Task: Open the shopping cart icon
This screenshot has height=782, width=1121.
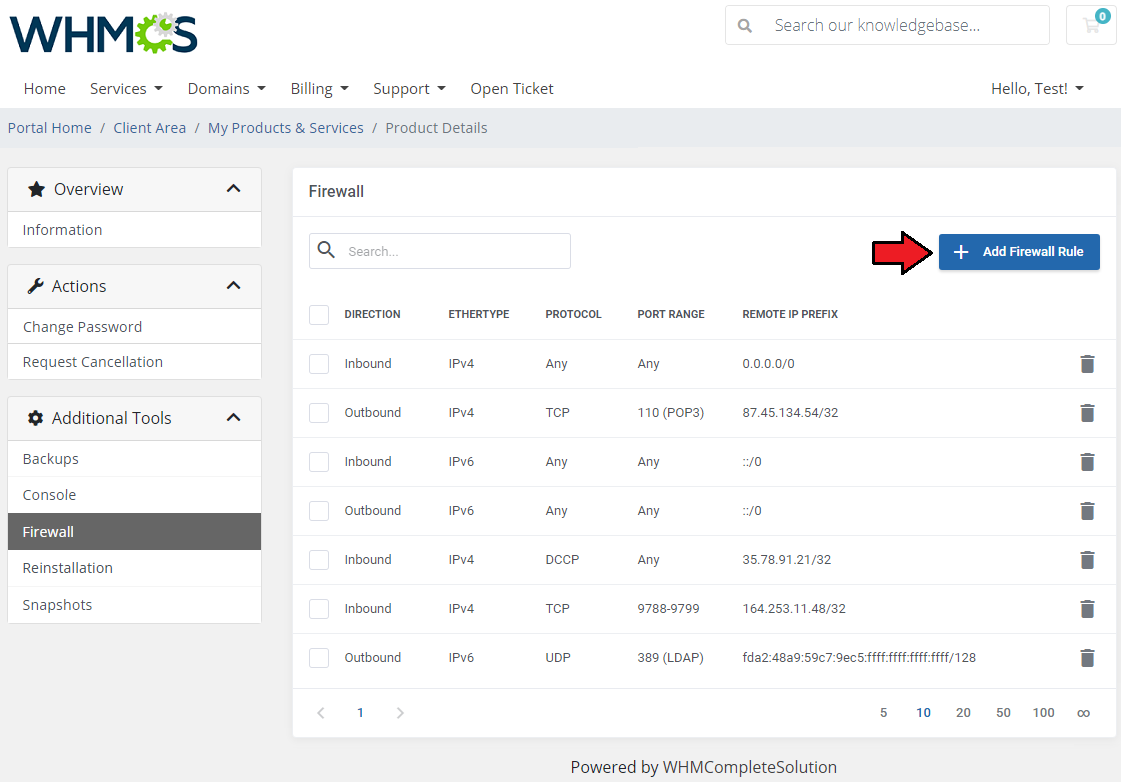Action: (1091, 26)
